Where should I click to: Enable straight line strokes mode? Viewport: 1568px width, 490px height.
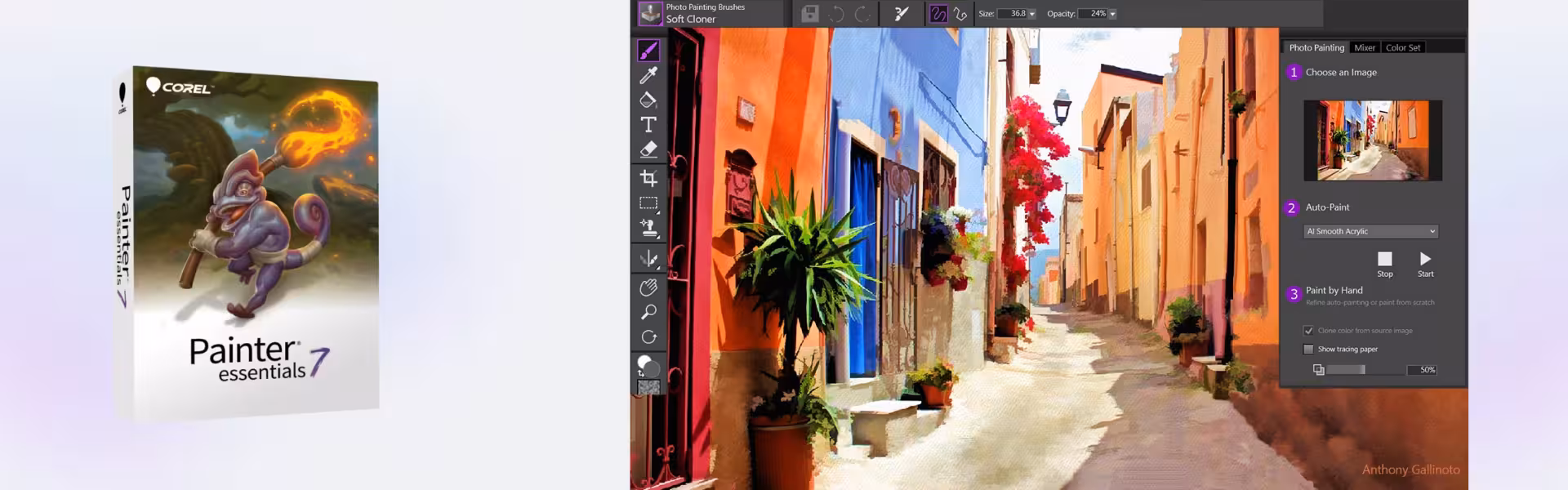tap(960, 14)
